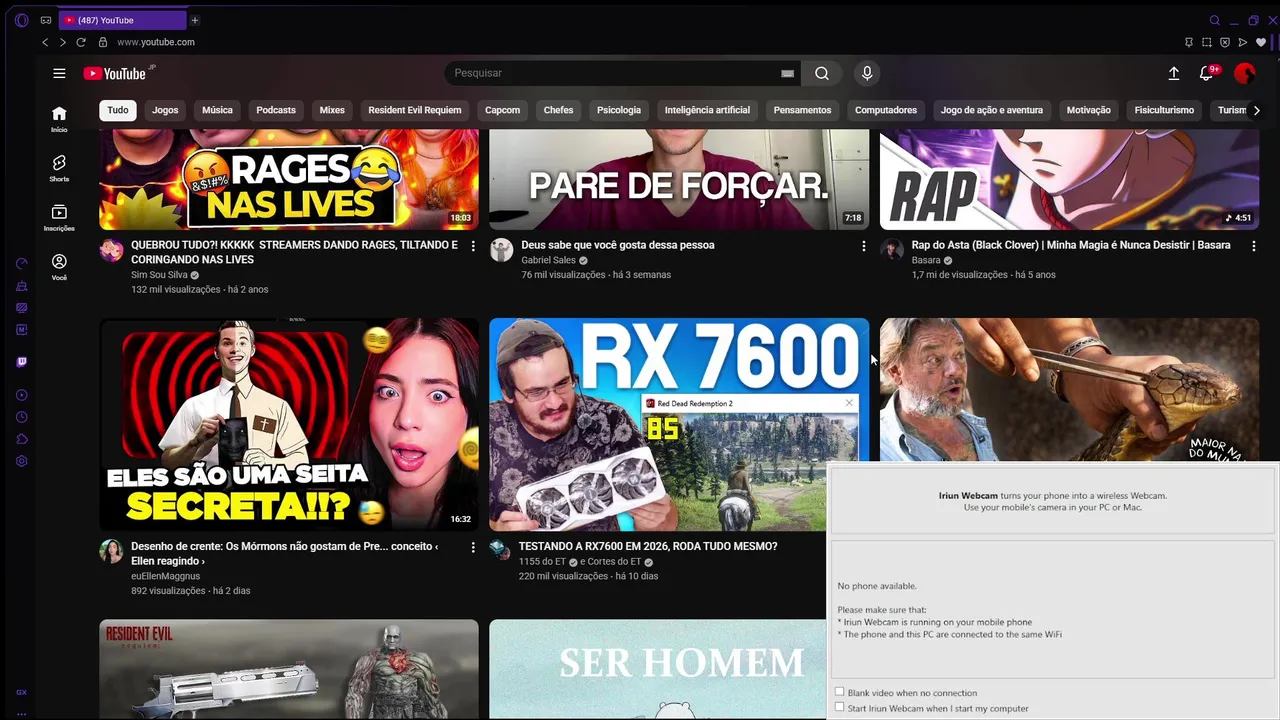
Task: Go back with the browser arrow
Action: [x=45, y=42]
